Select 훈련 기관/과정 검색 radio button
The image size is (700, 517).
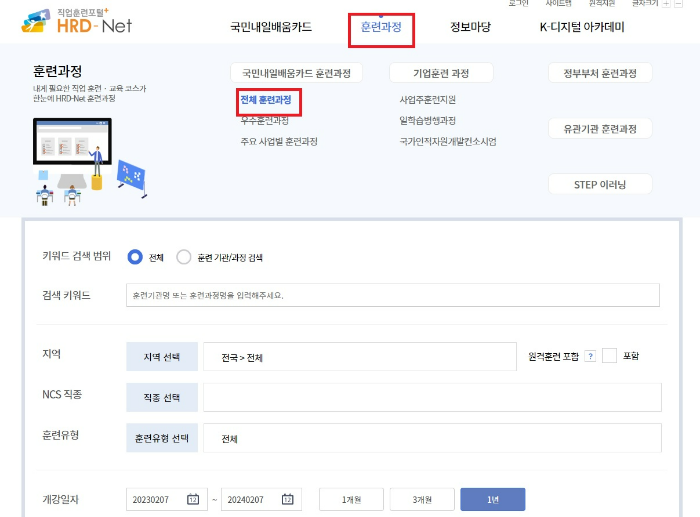(x=183, y=257)
